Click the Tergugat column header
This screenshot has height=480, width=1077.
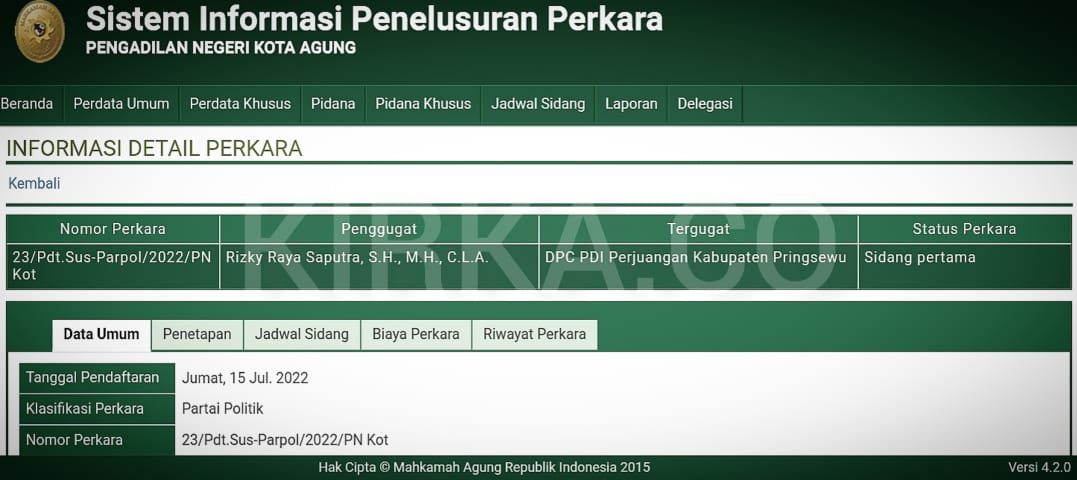[699, 229]
